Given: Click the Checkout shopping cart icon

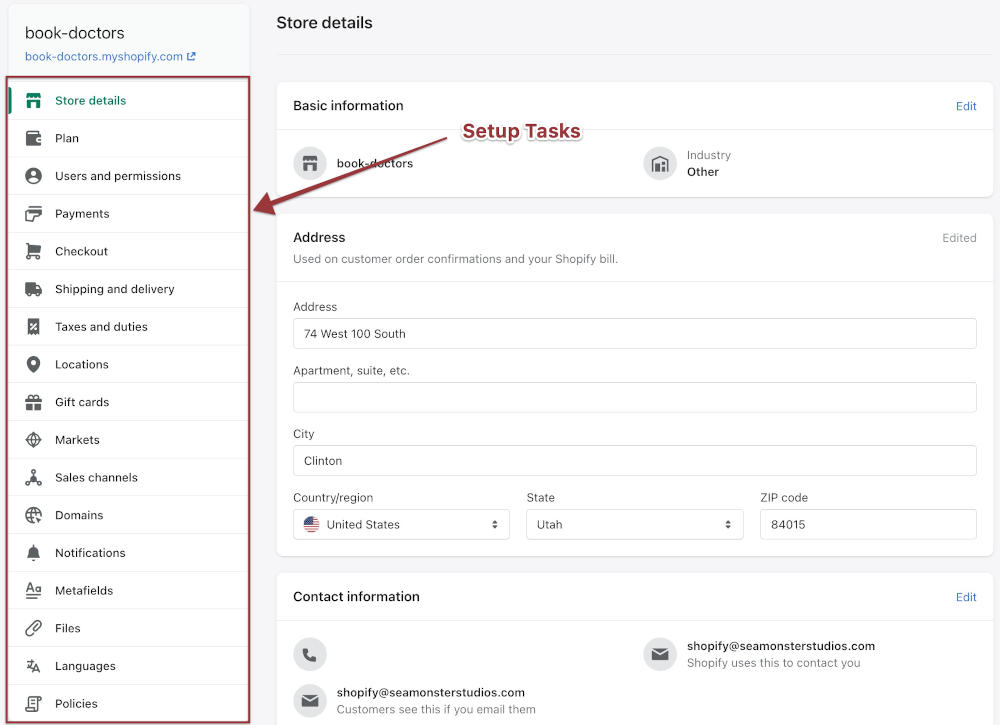Looking at the screenshot, I should pyautogui.click(x=34, y=252).
